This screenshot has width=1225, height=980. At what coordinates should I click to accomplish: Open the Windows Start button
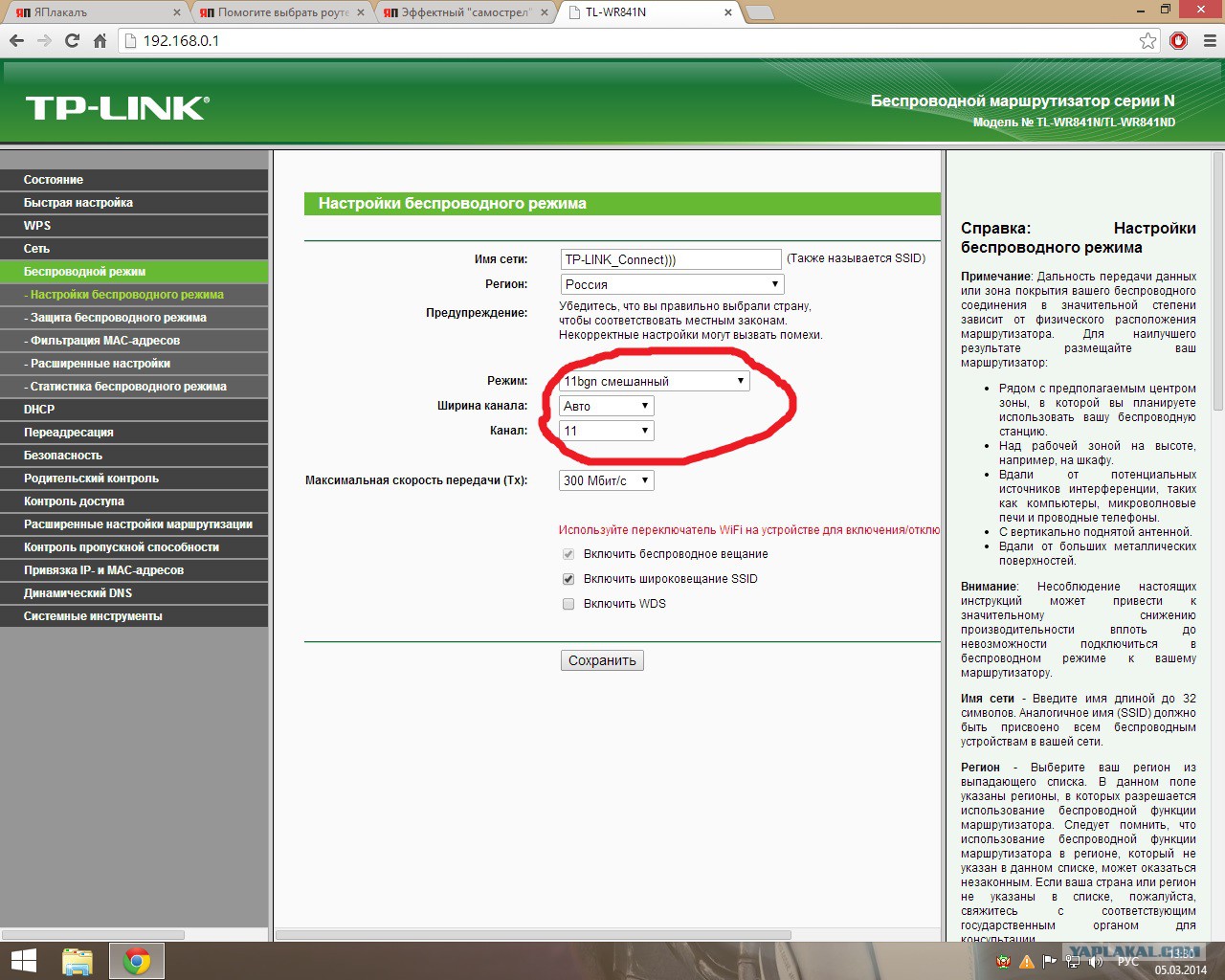(23, 961)
